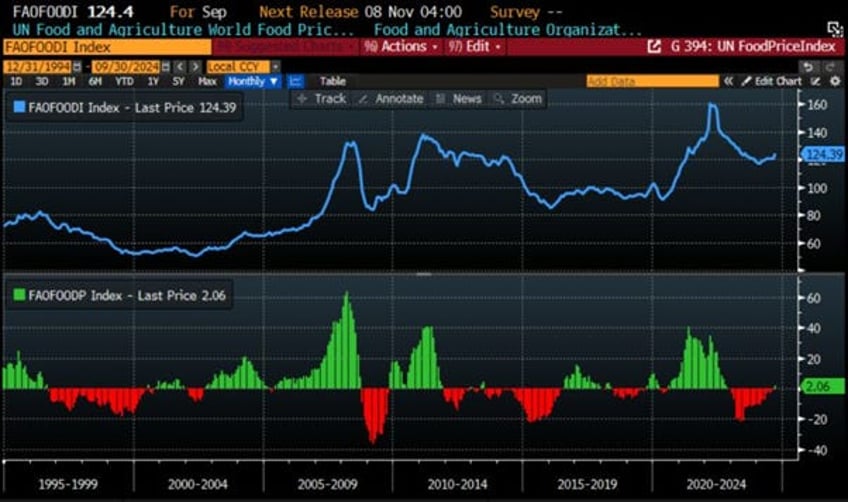Click the window export icon at top right
848x502 pixels.
click(835, 29)
